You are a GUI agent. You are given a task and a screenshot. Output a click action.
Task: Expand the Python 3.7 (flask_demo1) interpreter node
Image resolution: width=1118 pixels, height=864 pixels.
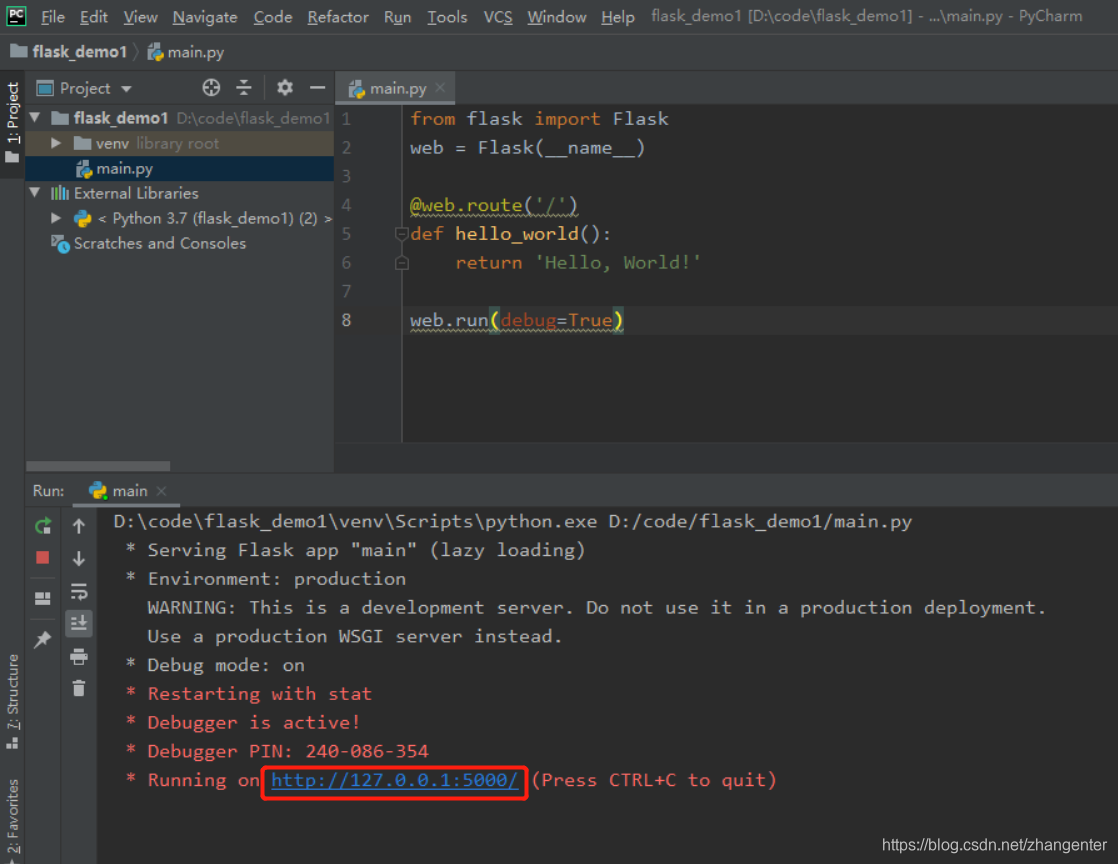56,217
